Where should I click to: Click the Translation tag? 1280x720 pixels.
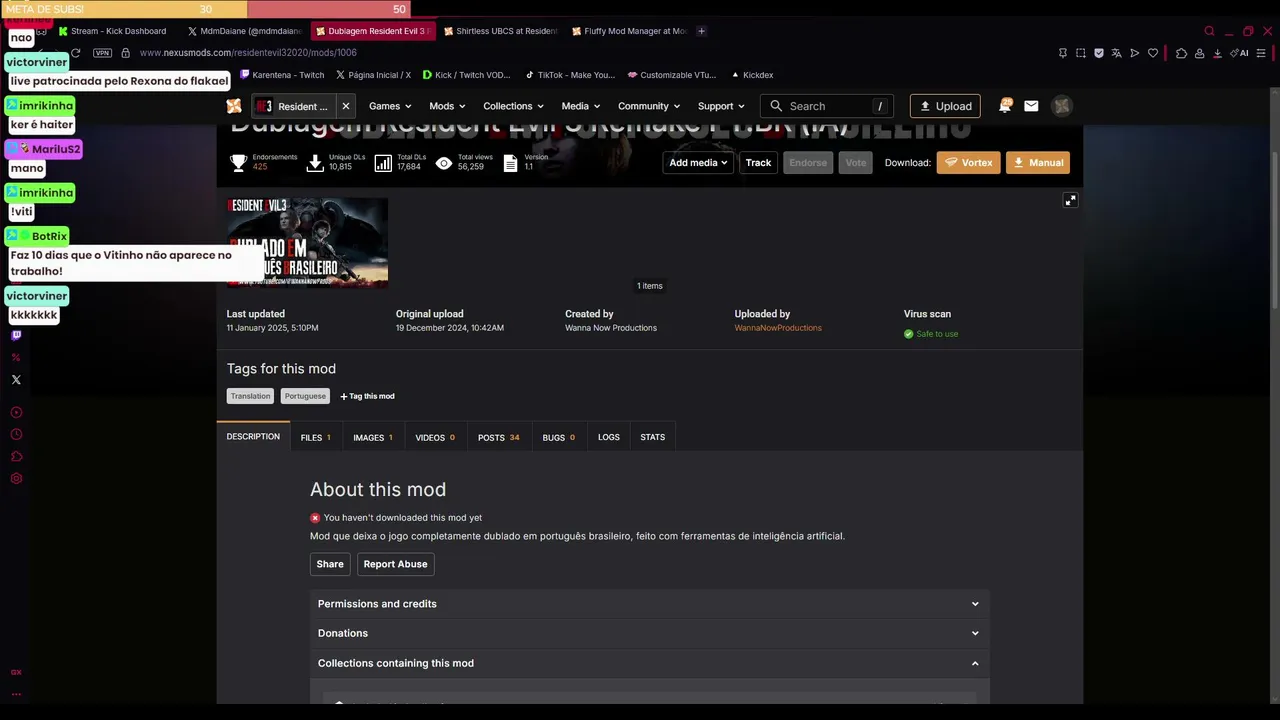click(250, 396)
